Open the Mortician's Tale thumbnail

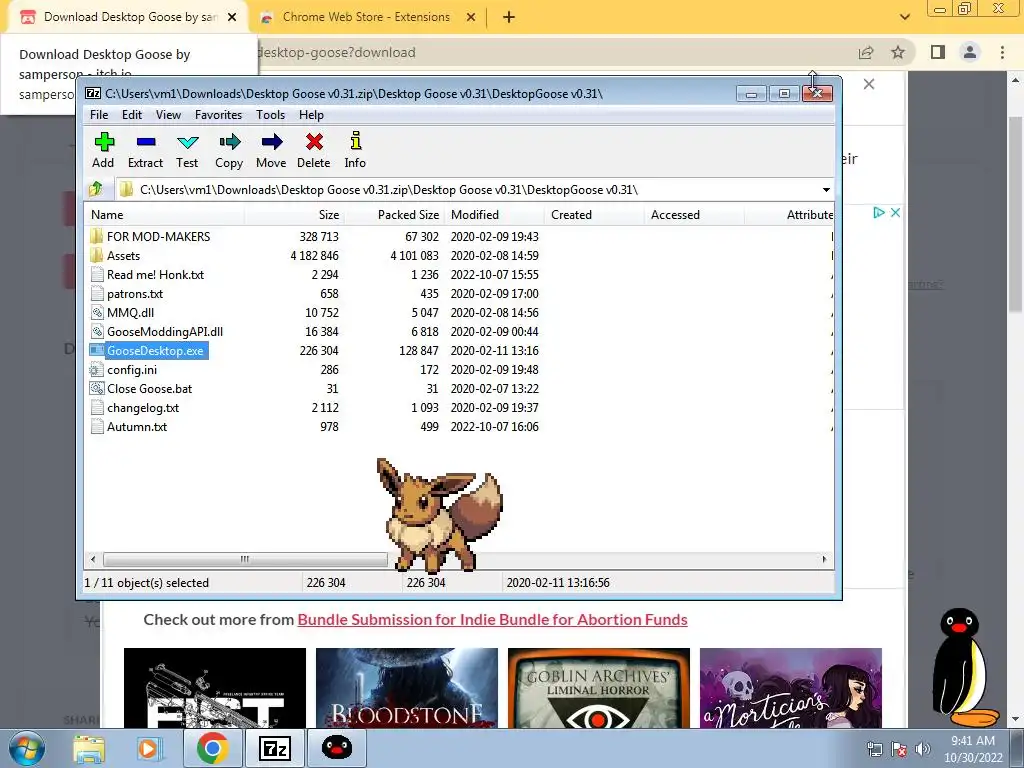(x=791, y=688)
